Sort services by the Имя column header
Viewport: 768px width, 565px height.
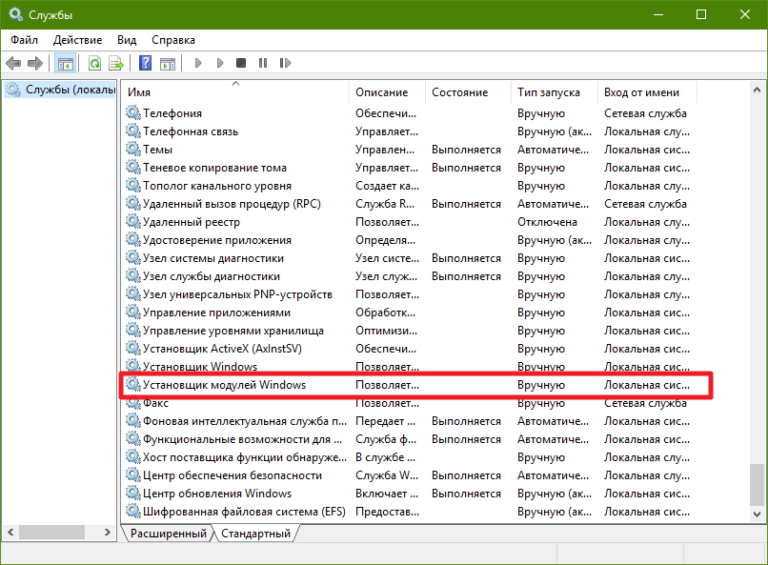[x=236, y=92]
